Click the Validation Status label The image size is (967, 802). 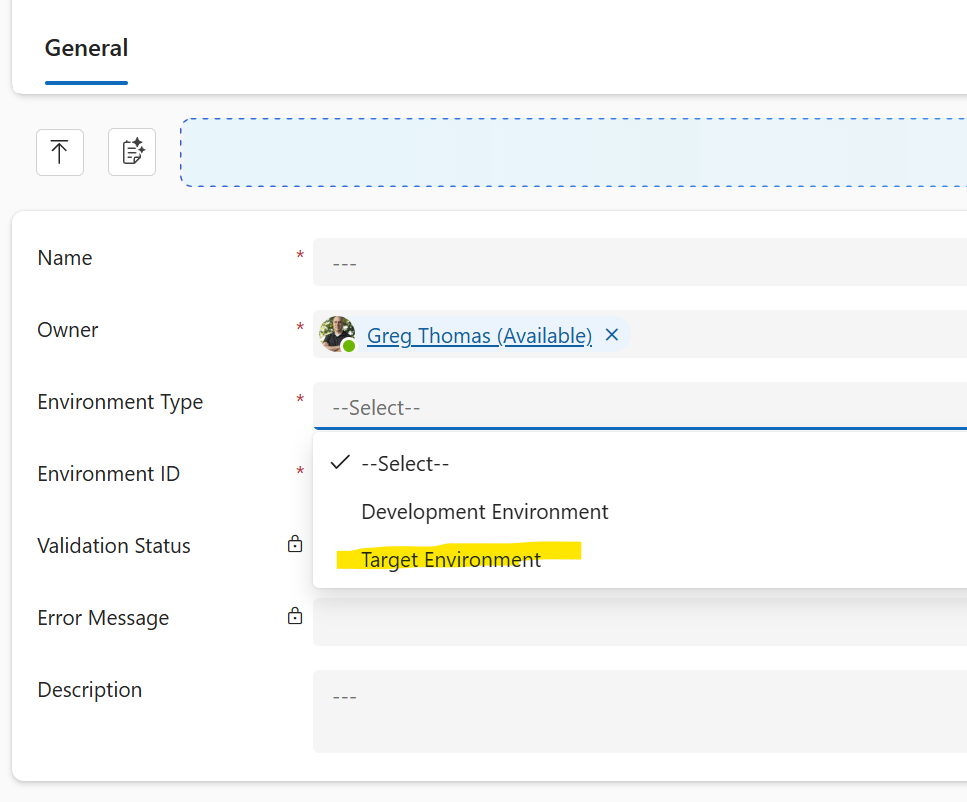click(x=114, y=546)
